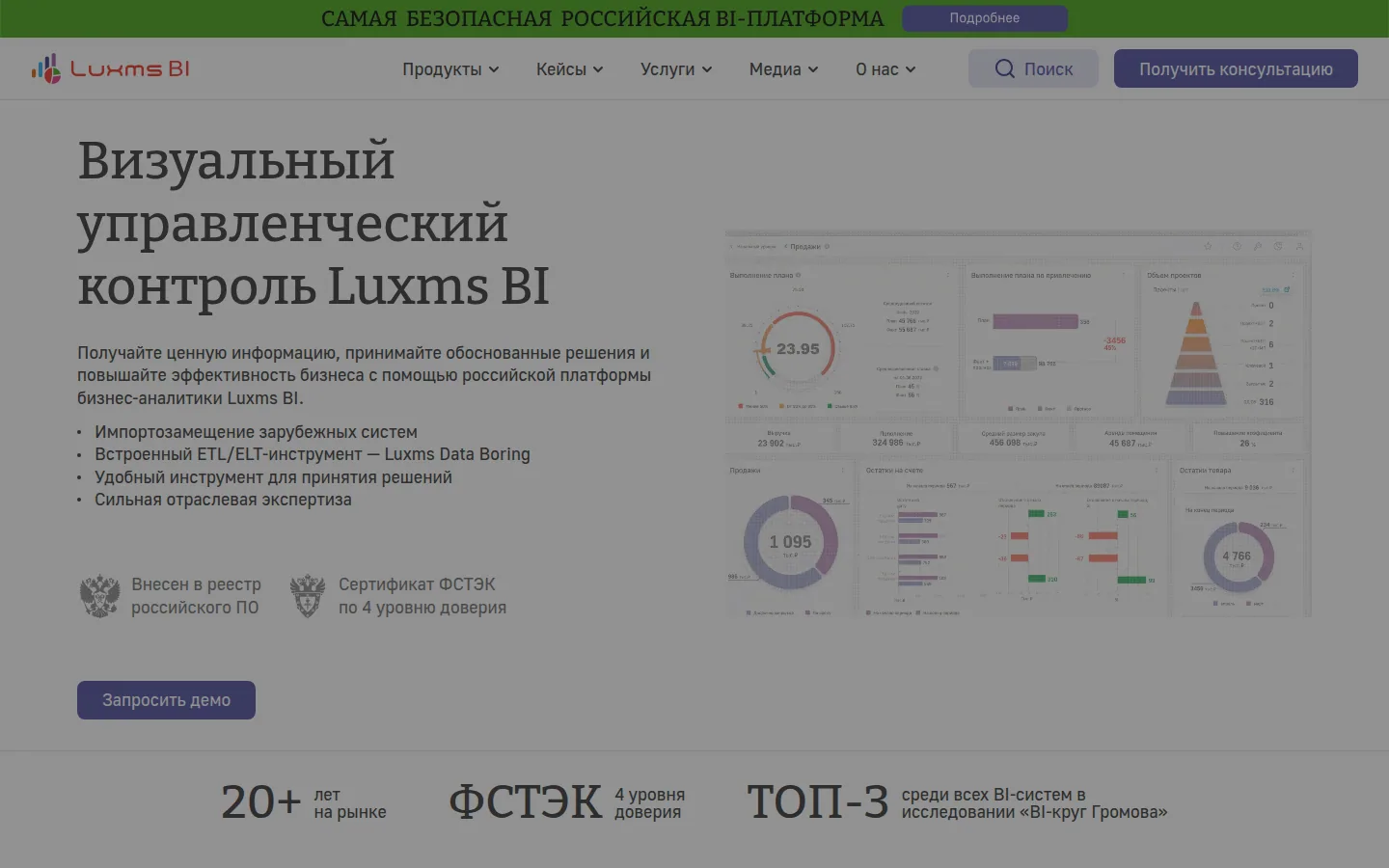
Task: Click the banner text САМАЯ БЕЗОПАСНАЯ РОССИЙСКАЯ BI-ПЛАТФОРМА
Action: (602, 18)
